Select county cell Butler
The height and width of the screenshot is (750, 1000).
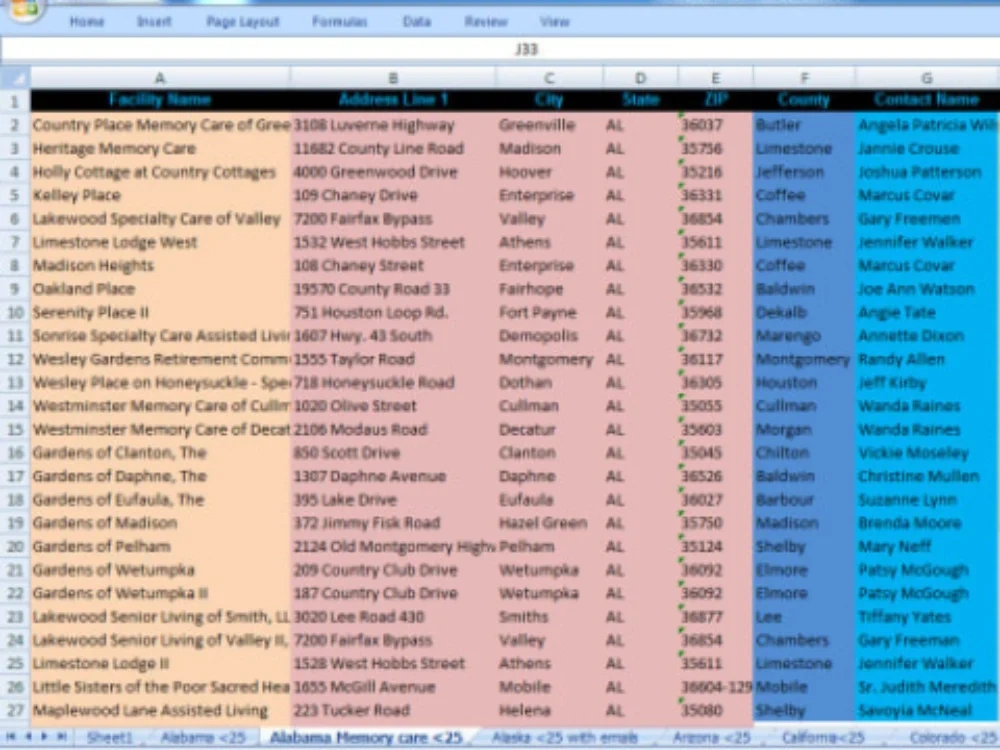pos(804,125)
